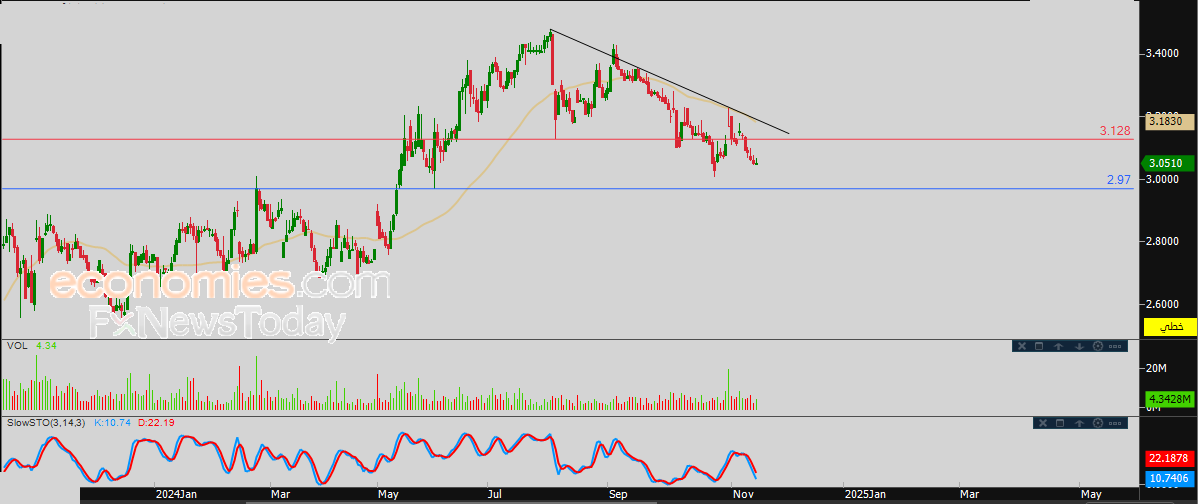Open SlowSTO indicator settings gear
Image resolution: width=1198 pixels, height=504 pixels.
tap(1098, 423)
